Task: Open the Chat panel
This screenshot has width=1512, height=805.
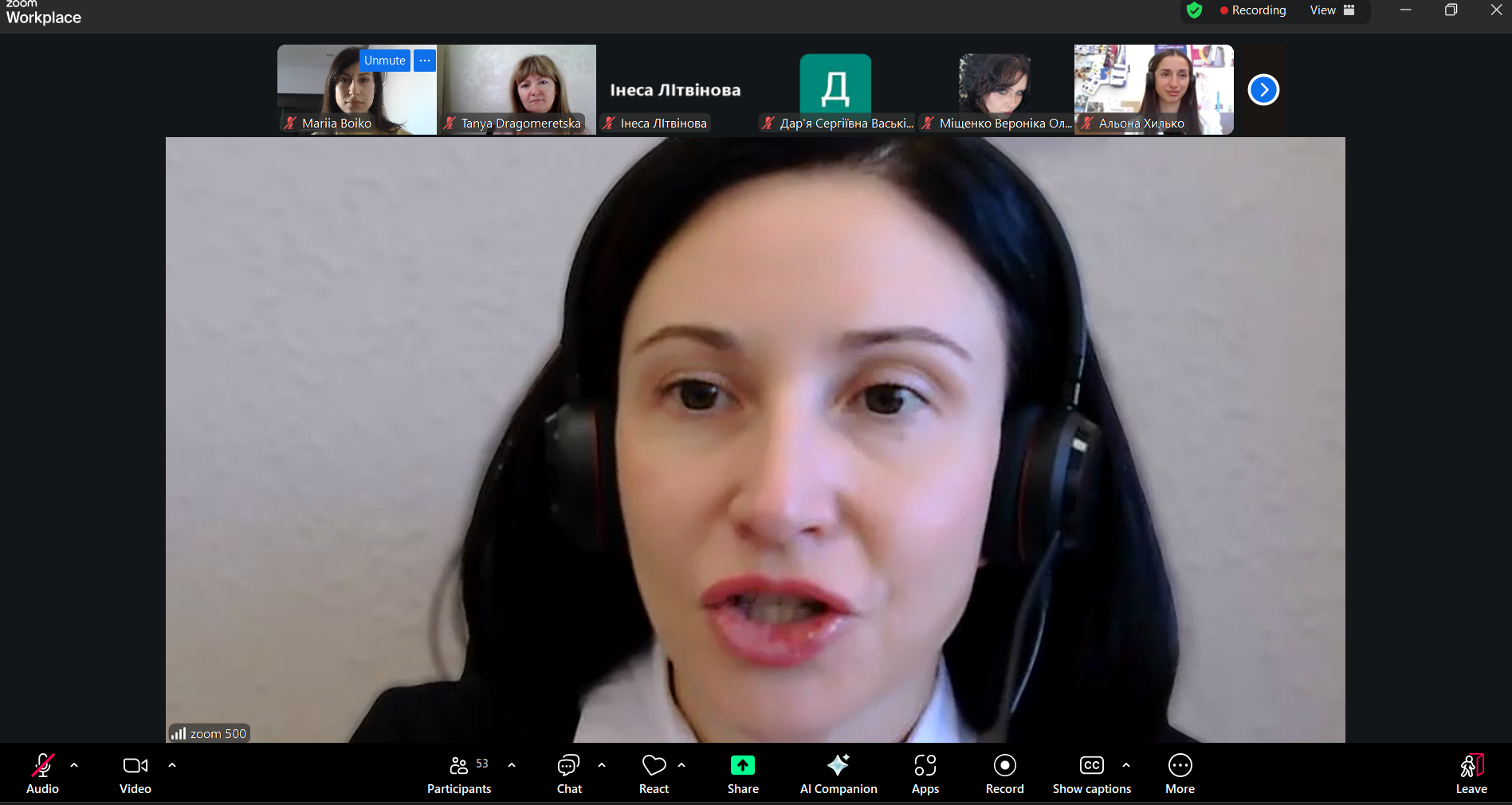Action: 568,775
